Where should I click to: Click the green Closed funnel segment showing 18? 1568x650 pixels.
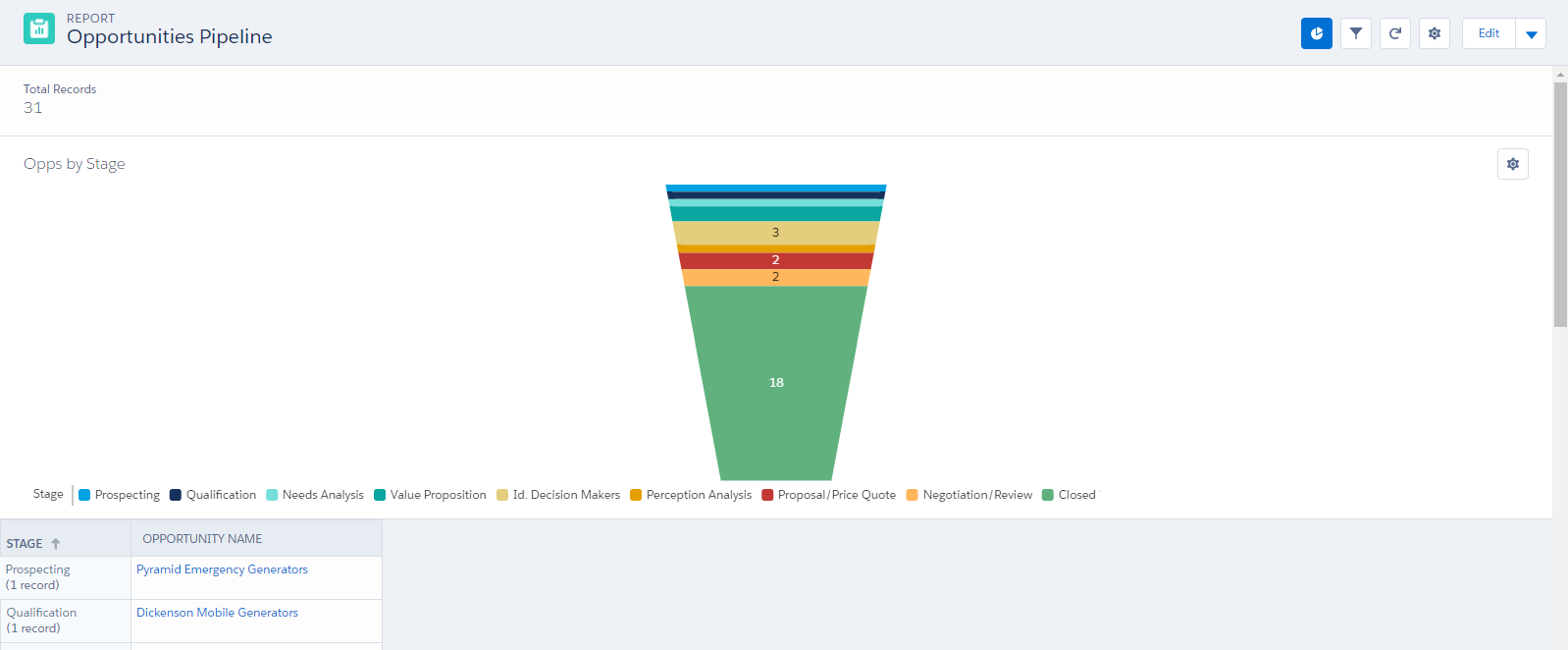[776, 383]
